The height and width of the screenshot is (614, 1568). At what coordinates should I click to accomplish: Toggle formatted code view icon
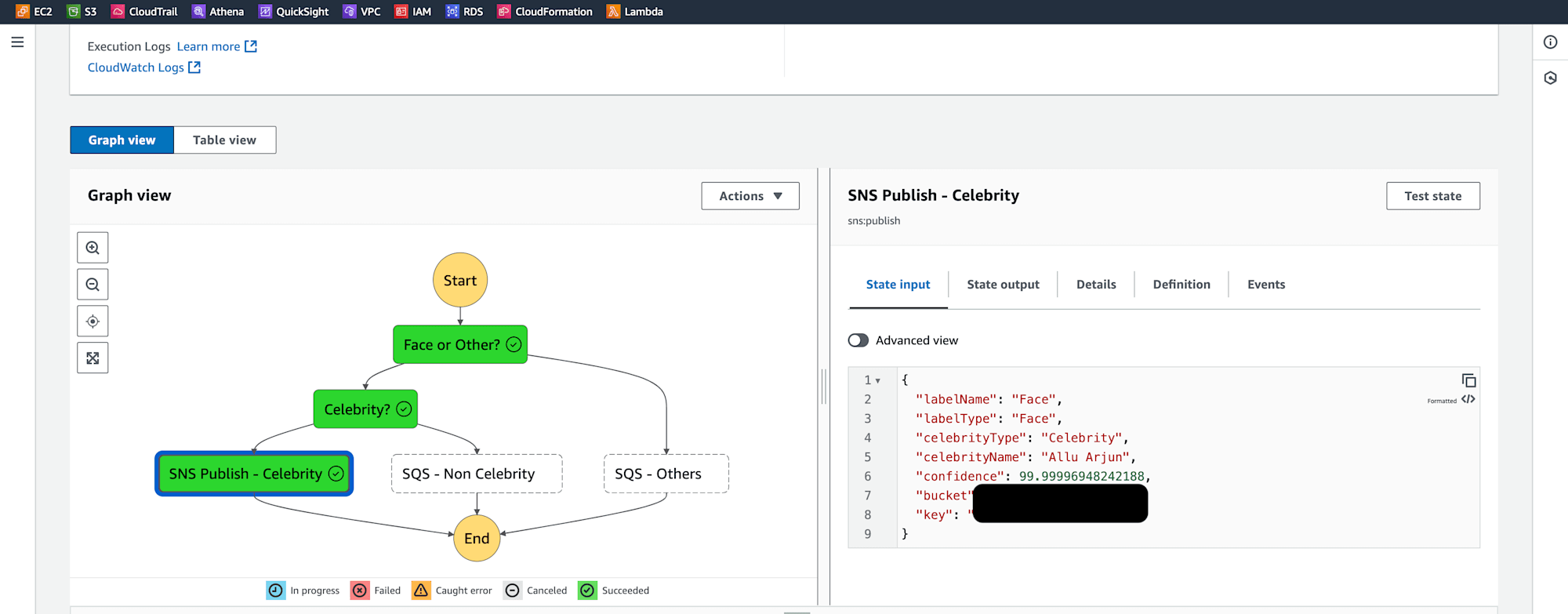1468,399
